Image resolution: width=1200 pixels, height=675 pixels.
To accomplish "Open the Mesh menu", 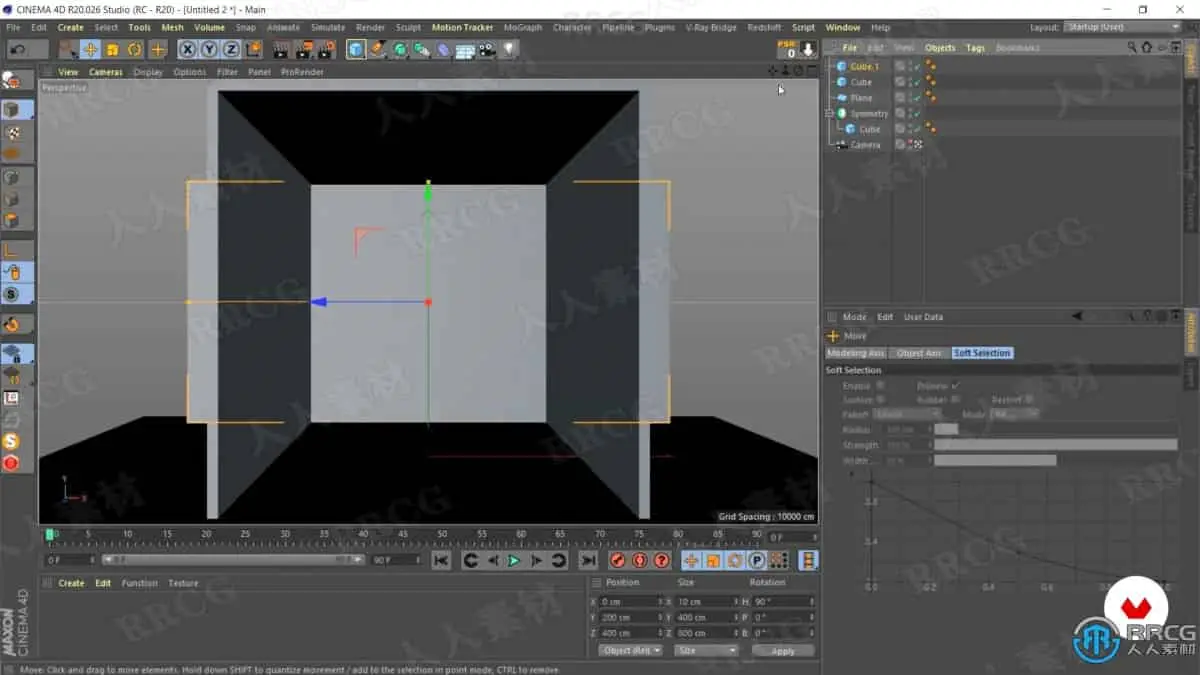I will (172, 27).
